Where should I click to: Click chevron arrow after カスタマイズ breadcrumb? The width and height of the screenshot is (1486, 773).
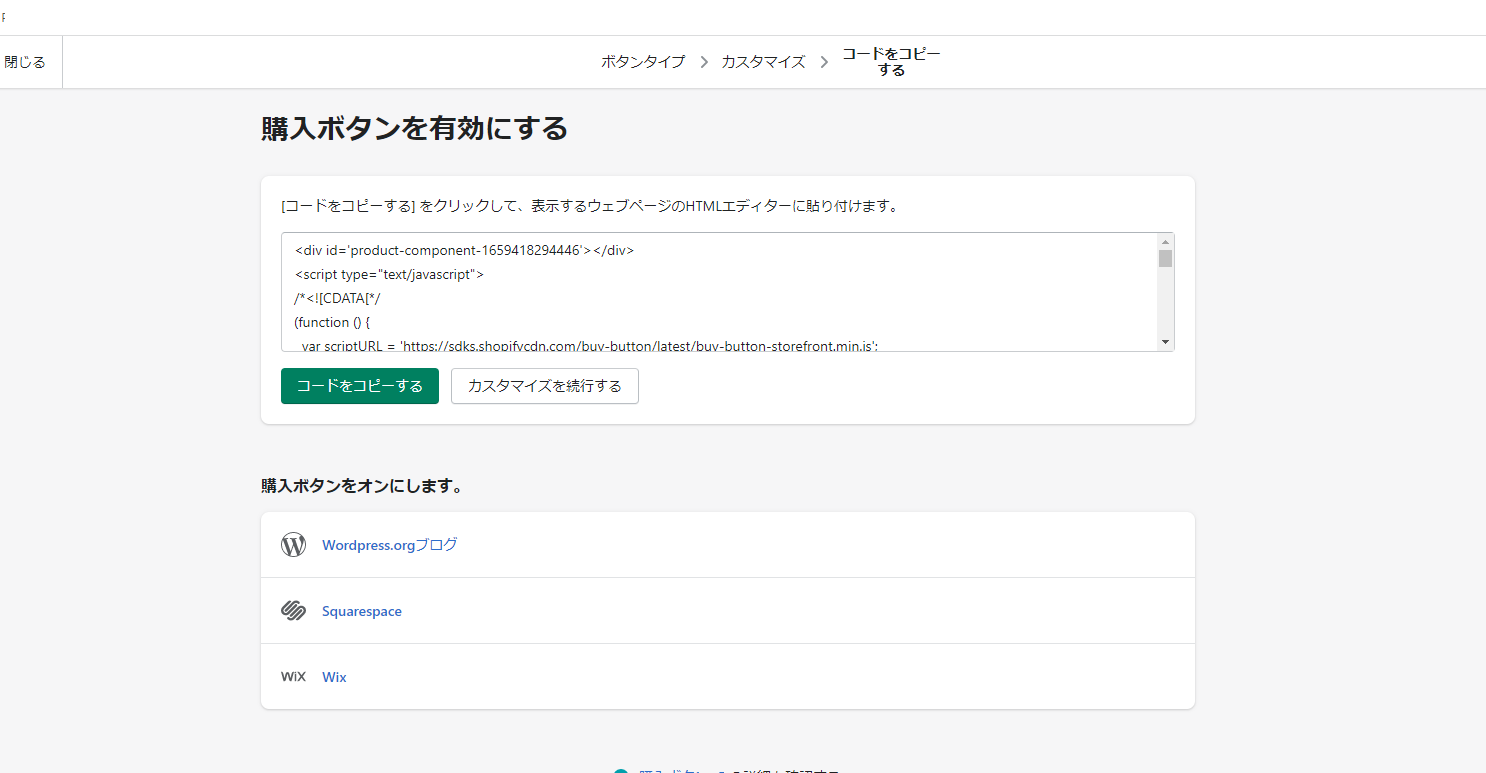tap(824, 62)
